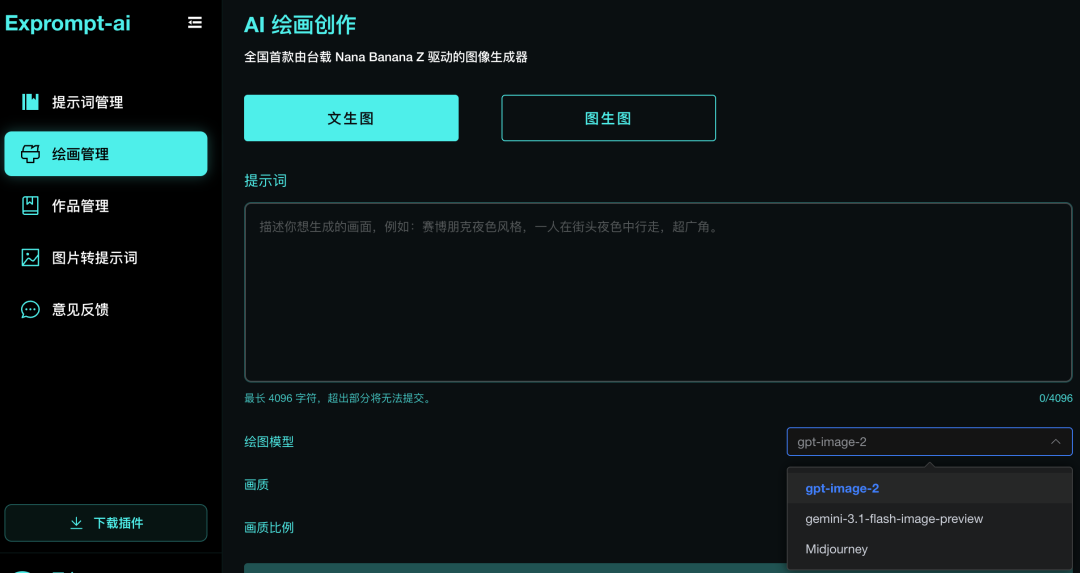Click the Exprompt-ai logo text

(68, 23)
